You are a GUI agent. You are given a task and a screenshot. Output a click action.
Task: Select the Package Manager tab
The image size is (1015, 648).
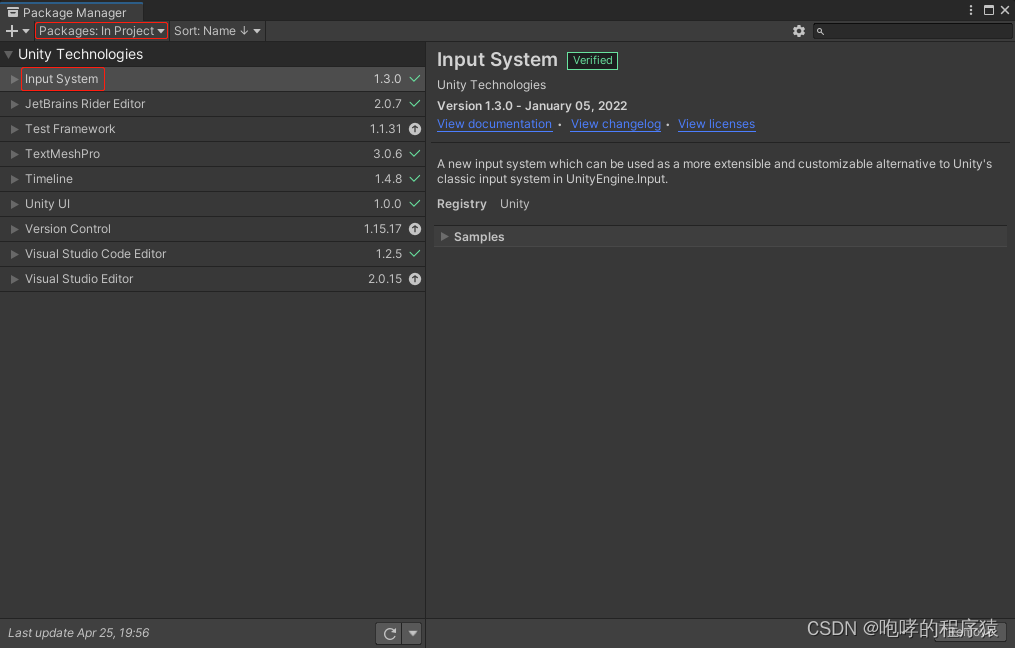point(71,12)
